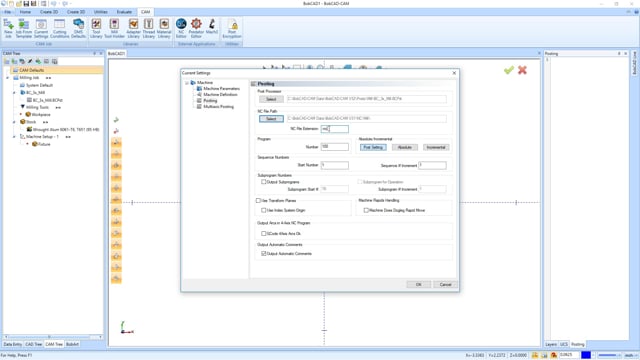Click the save icon in the title bar
Screen dimensions: 640x360
tap(26, 4)
